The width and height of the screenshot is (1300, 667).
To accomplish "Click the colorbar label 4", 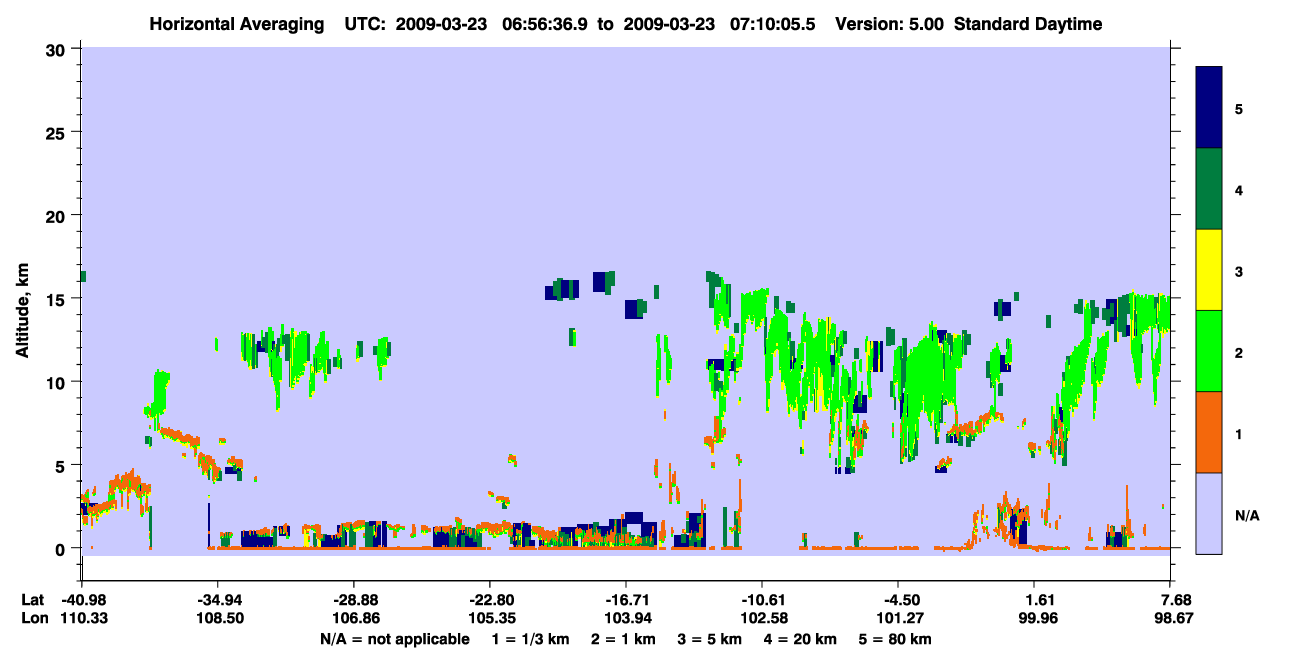I will [1239, 189].
